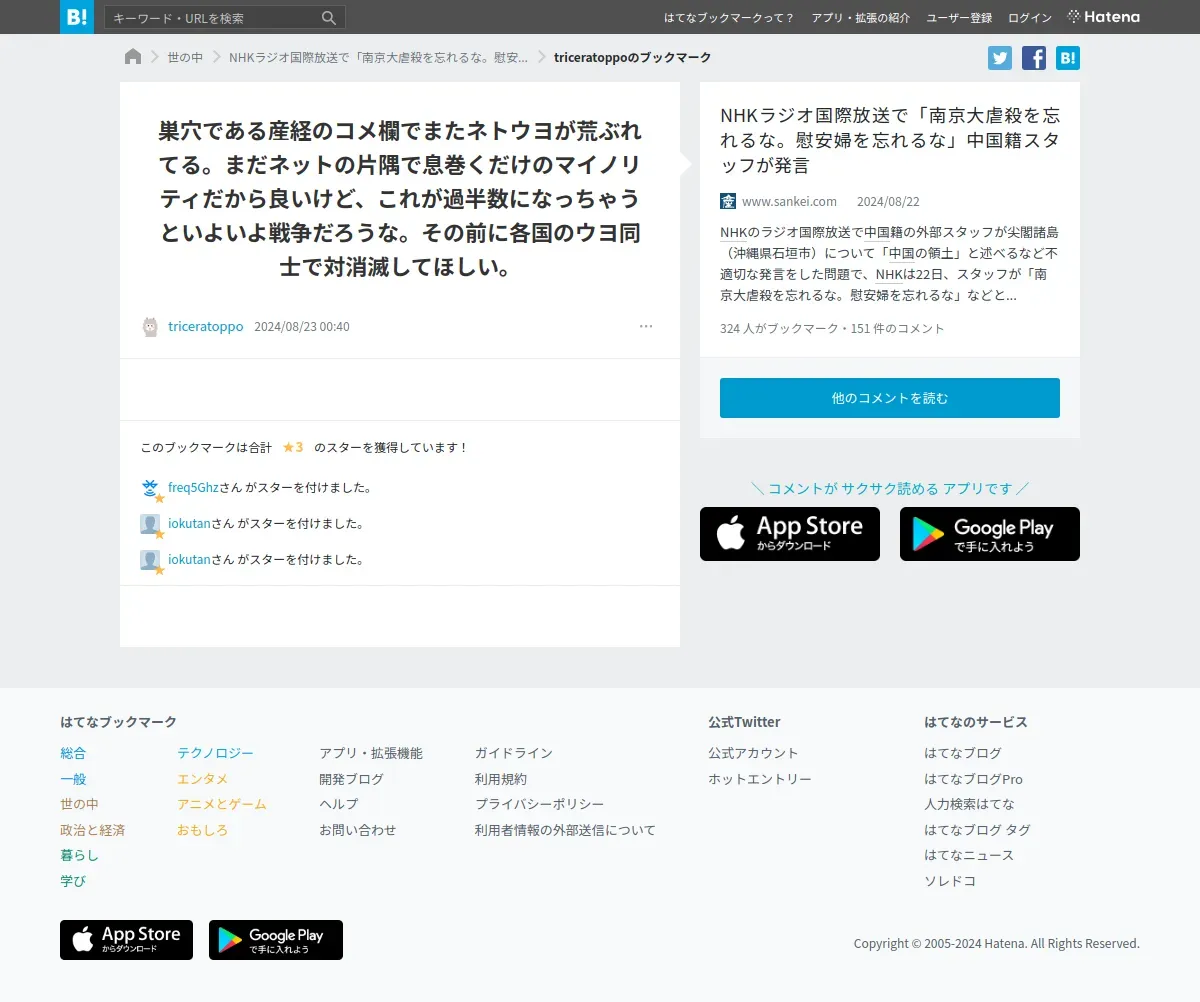Open footer category 暮らし
The image size is (1200, 1002).
(79, 856)
